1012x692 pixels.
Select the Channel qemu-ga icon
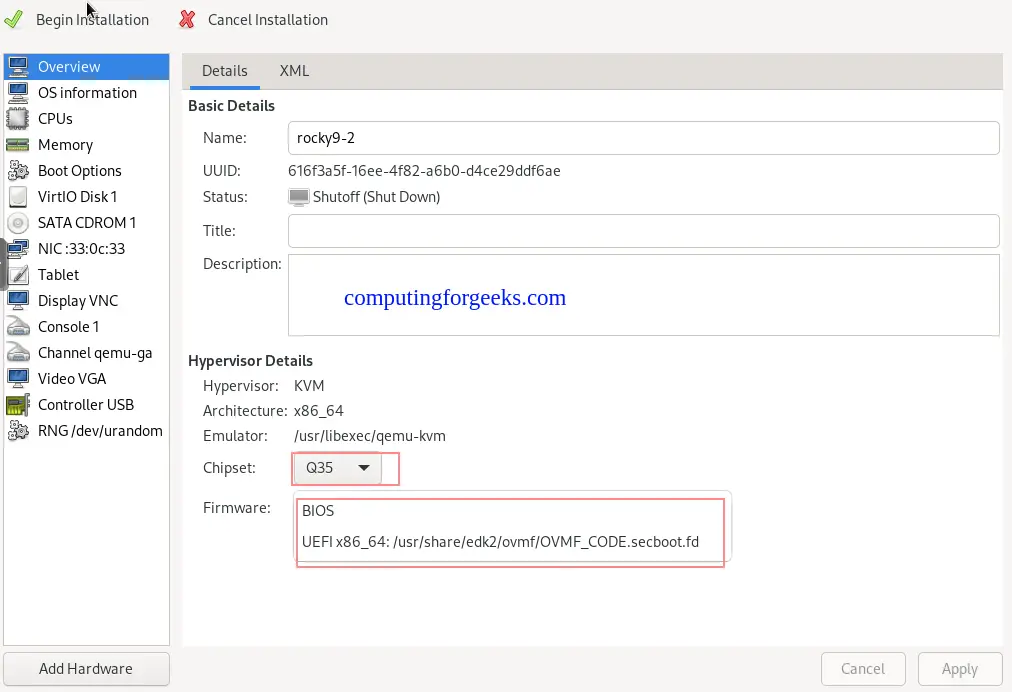pyautogui.click(x=18, y=352)
